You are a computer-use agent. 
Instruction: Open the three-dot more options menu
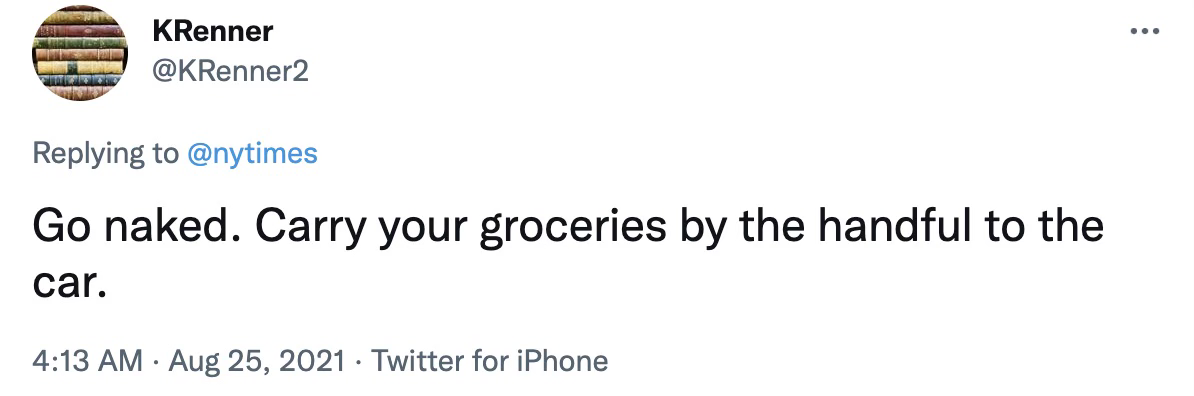tap(1145, 32)
